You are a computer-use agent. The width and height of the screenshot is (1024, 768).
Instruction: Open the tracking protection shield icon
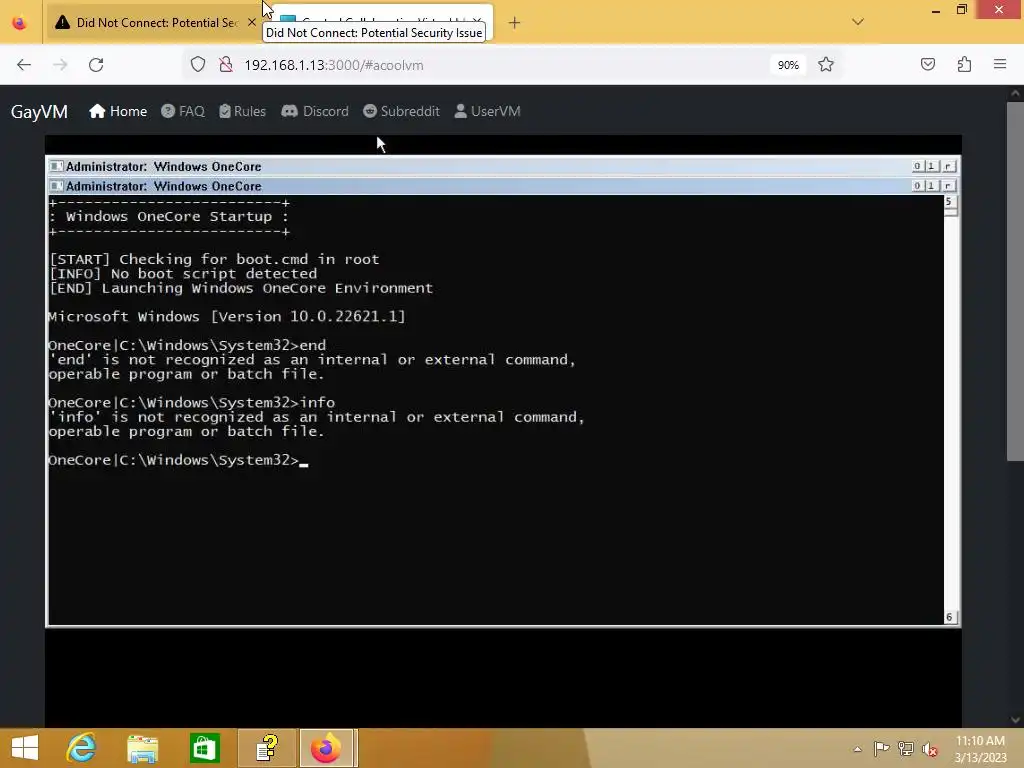(198, 65)
